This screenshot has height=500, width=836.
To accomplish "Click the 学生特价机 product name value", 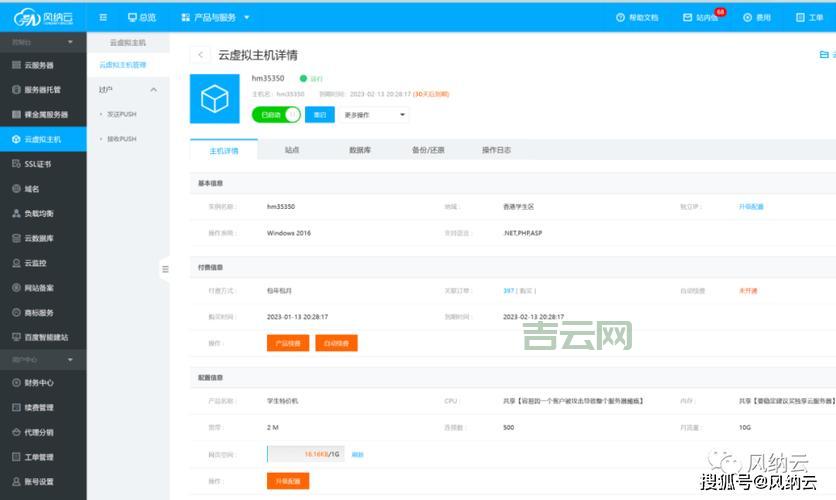I will click(x=283, y=401).
